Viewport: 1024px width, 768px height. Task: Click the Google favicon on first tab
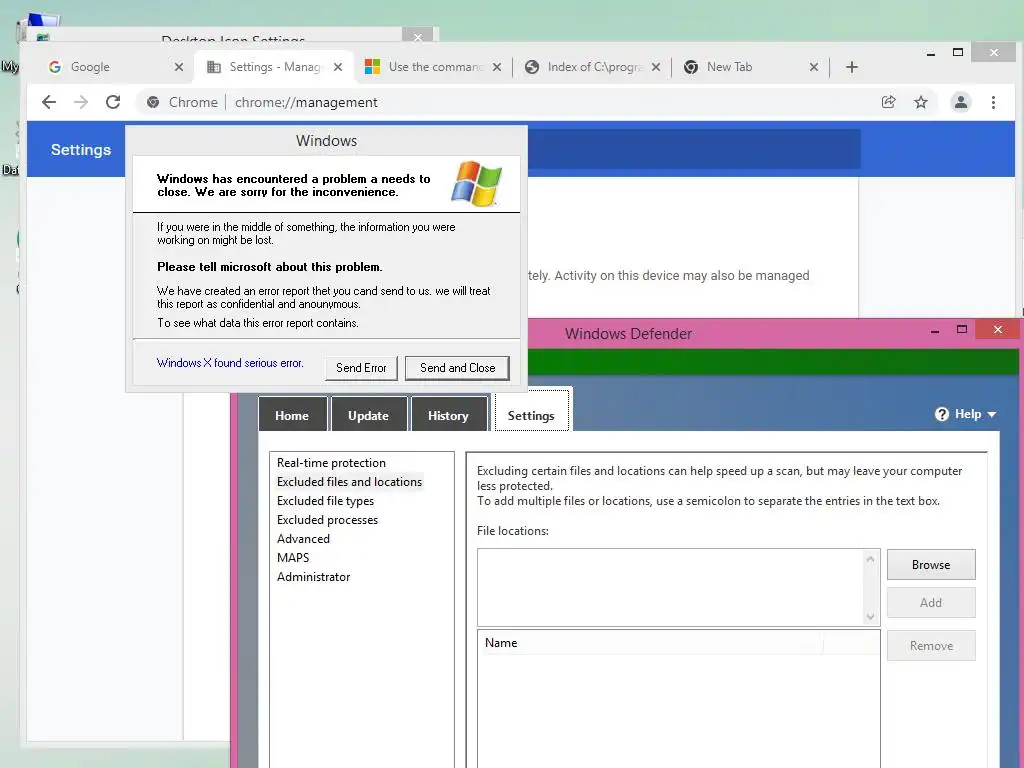pos(55,67)
